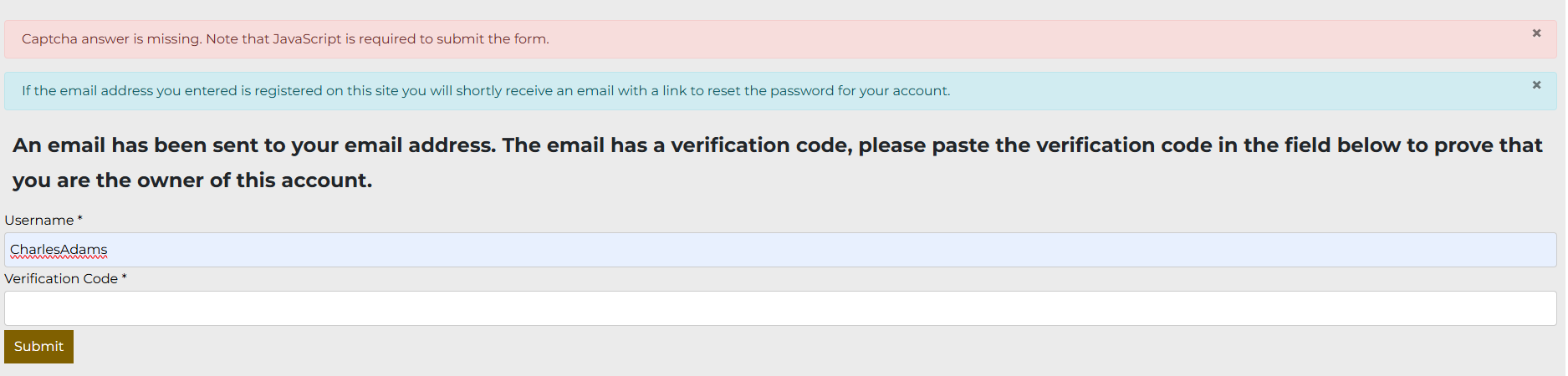Click the required asterisk beside Username
The width and height of the screenshot is (1568, 376).
[x=80, y=219]
